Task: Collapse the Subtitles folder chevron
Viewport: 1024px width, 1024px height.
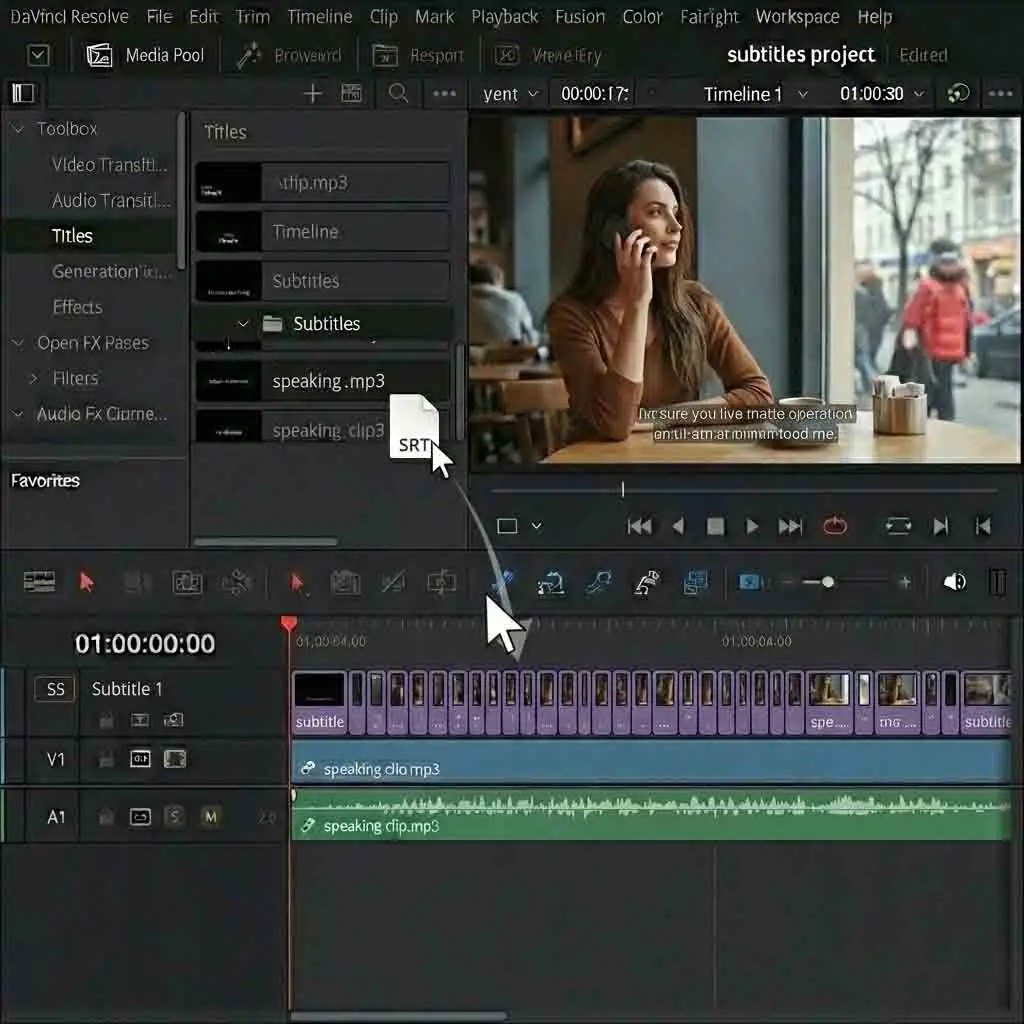Action: coord(242,323)
